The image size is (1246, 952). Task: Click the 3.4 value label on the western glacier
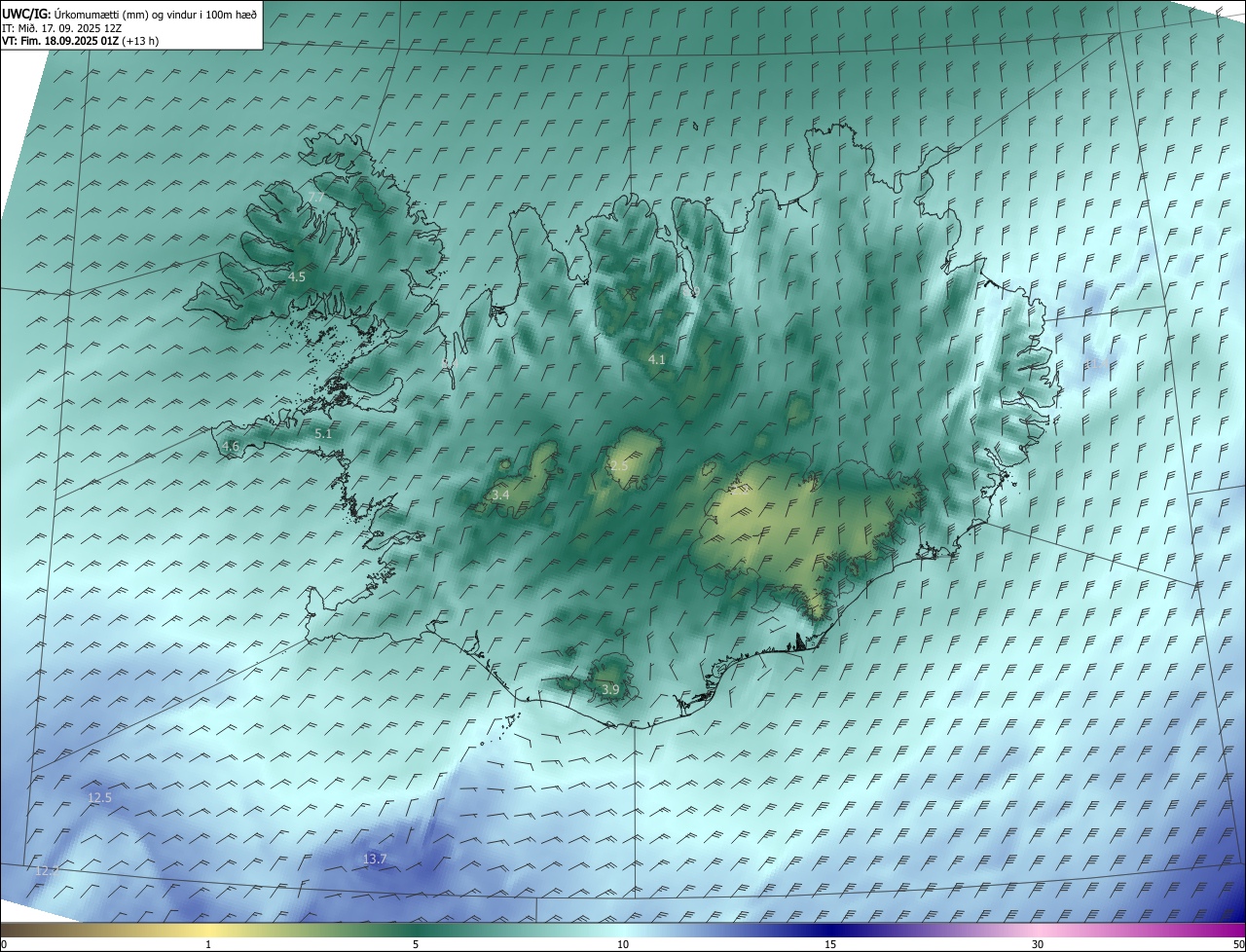pos(500,496)
